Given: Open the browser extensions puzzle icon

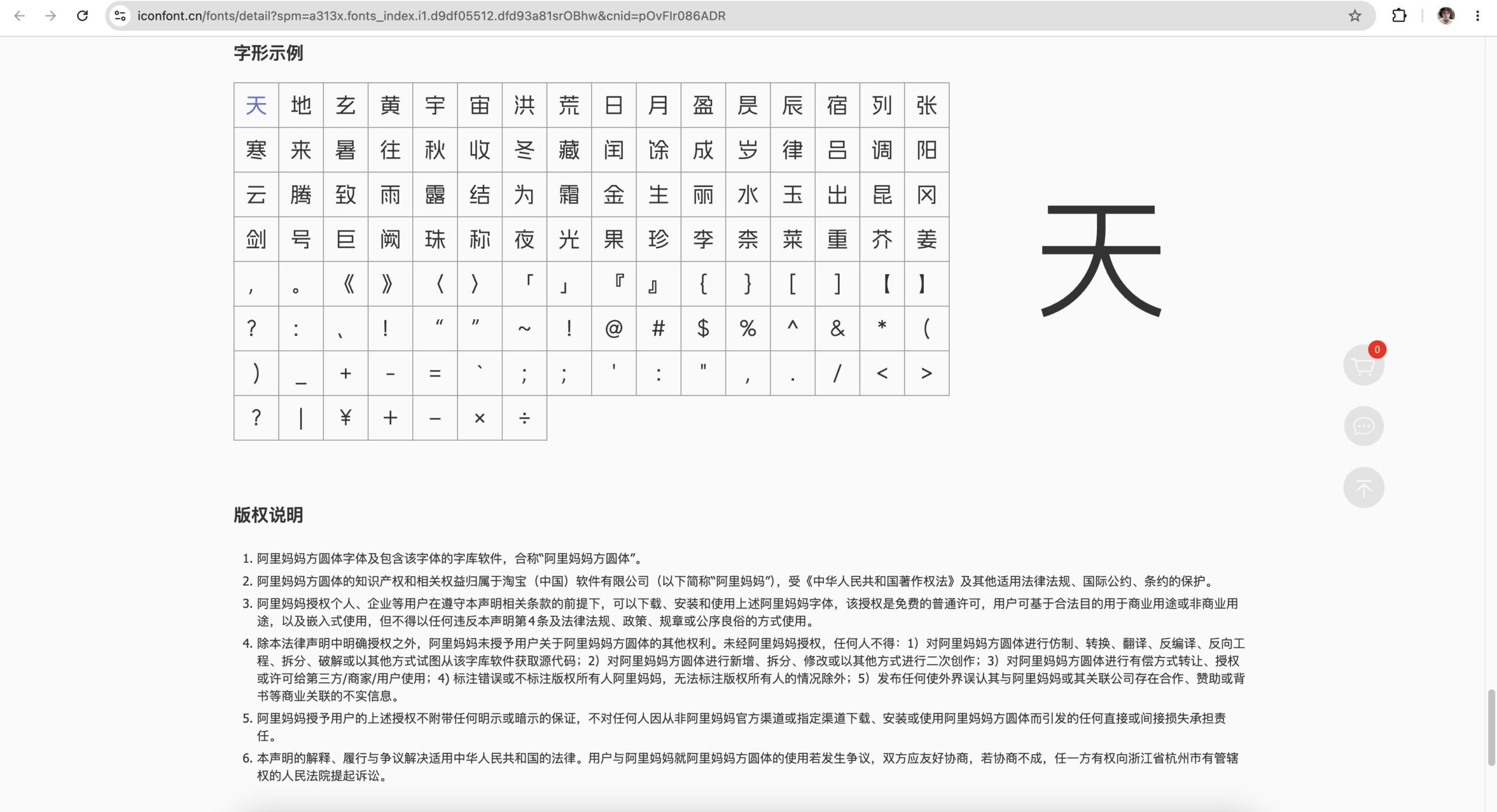Looking at the screenshot, I should coord(1399,16).
